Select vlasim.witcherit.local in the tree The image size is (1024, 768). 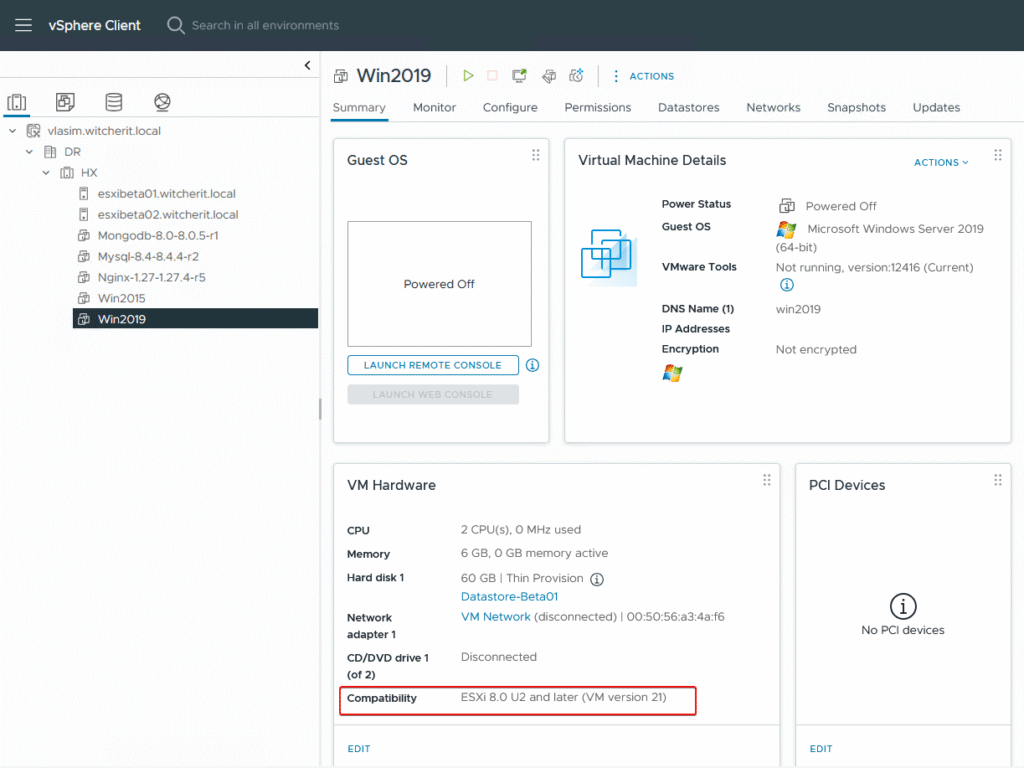click(x=104, y=131)
